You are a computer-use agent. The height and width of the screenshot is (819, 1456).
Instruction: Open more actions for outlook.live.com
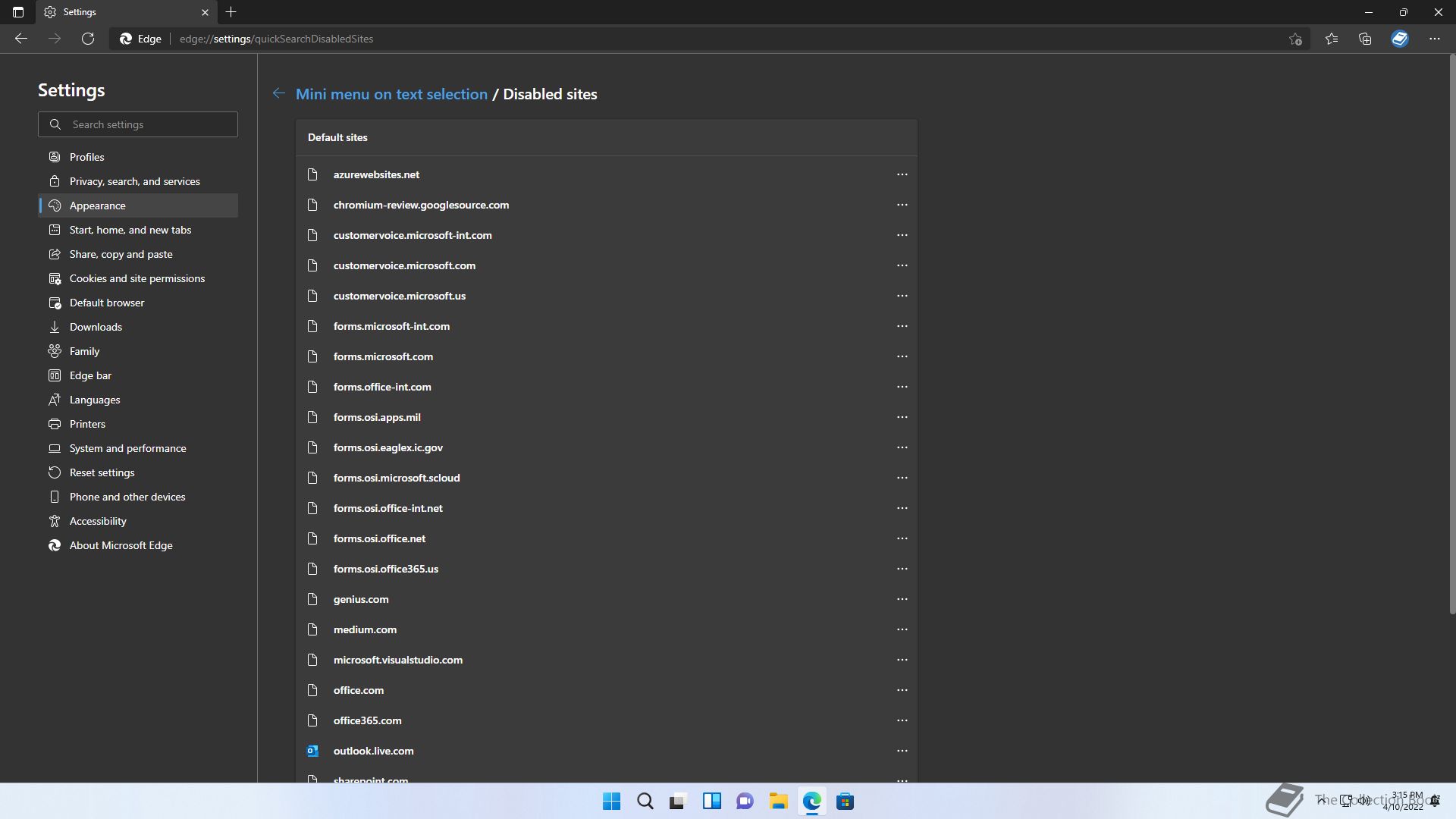pyautogui.click(x=902, y=751)
